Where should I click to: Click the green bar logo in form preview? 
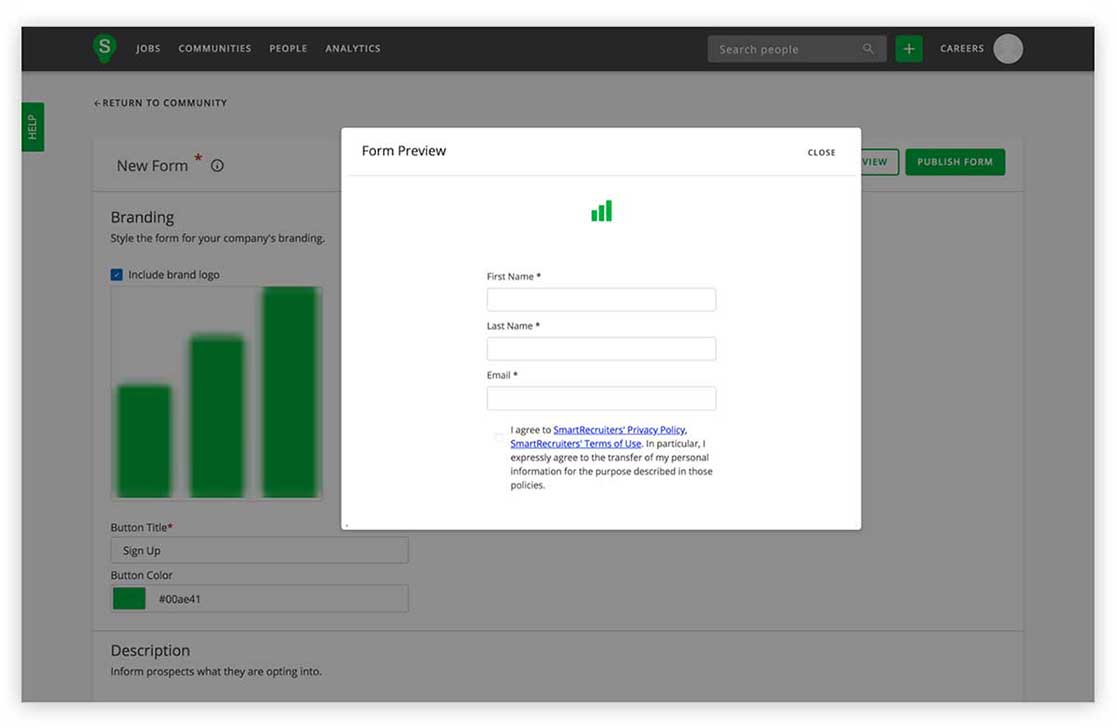point(601,211)
